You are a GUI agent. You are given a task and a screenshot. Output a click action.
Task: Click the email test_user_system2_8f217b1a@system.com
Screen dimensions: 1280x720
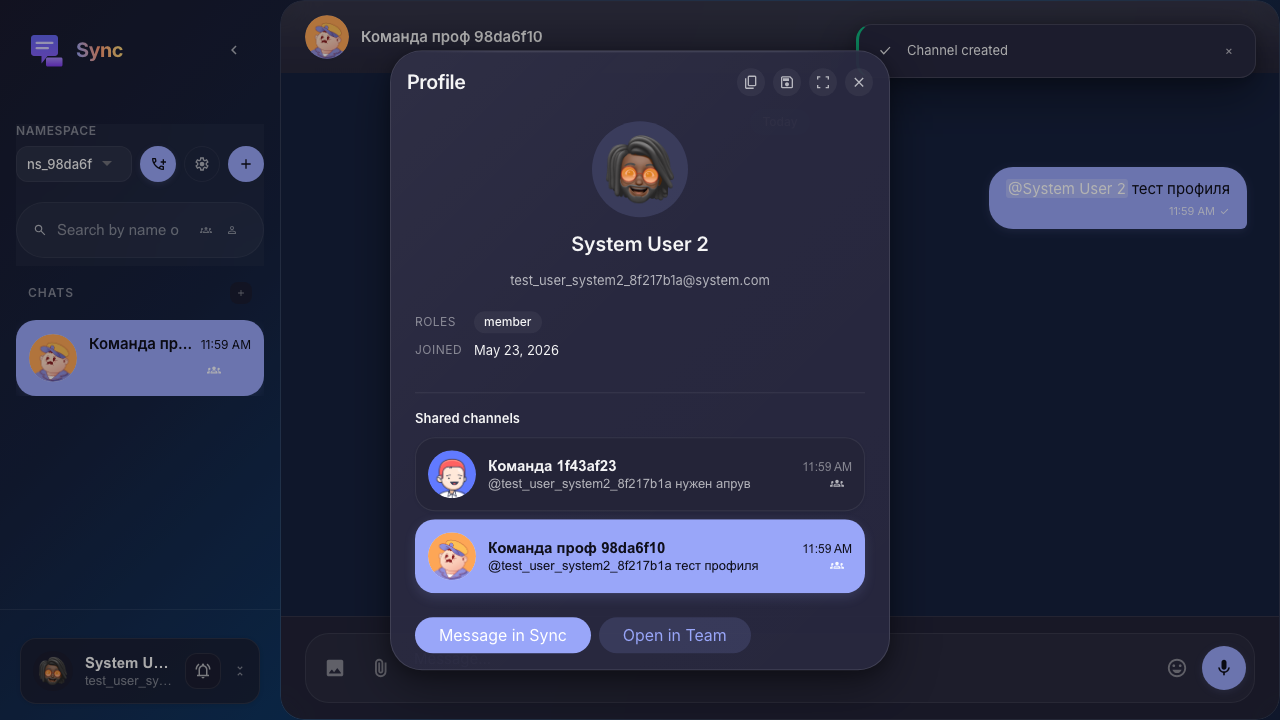[640, 280]
